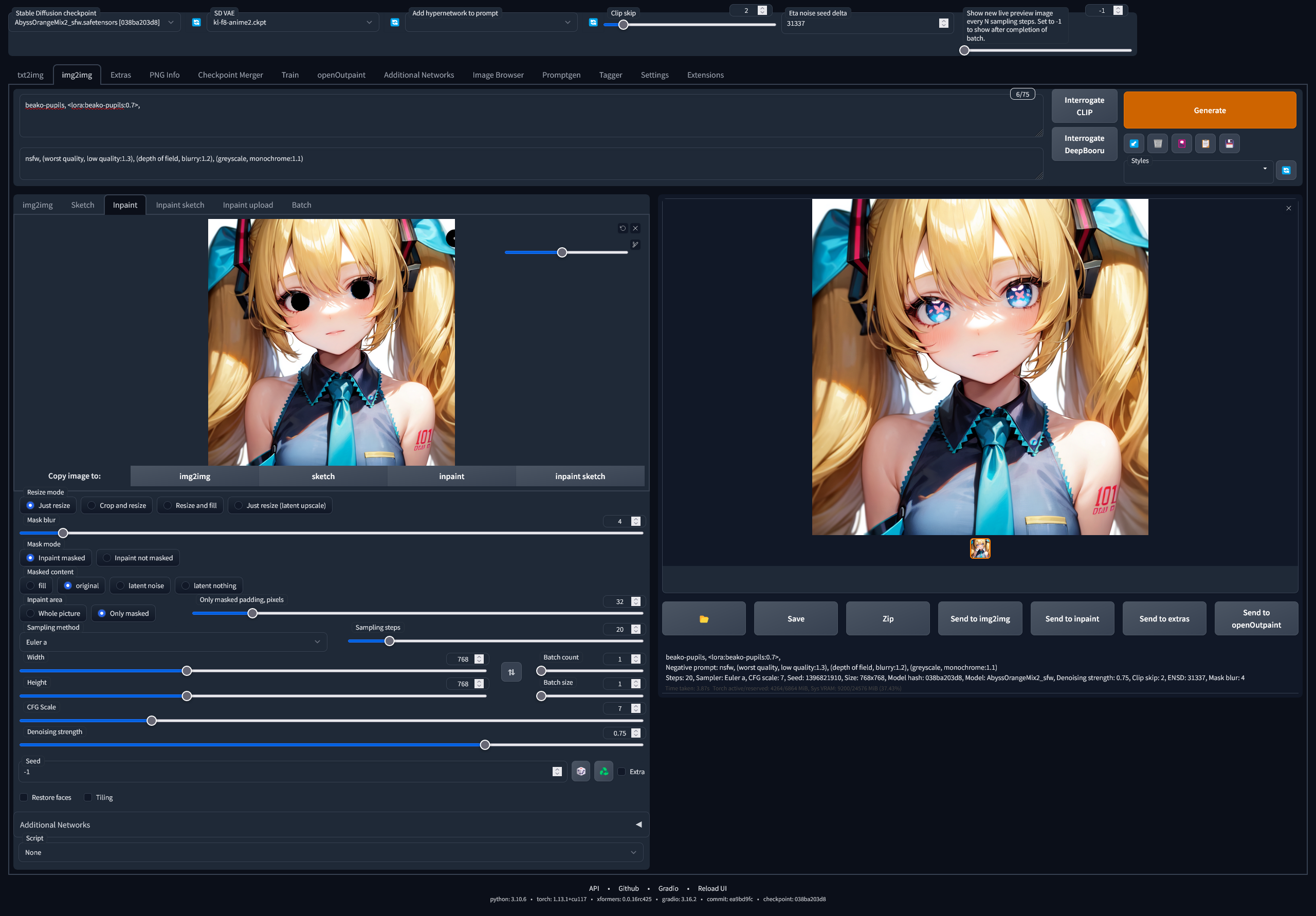The image size is (1316, 916).
Task: Refresh the SD VAE list
Action: [394, 22]
